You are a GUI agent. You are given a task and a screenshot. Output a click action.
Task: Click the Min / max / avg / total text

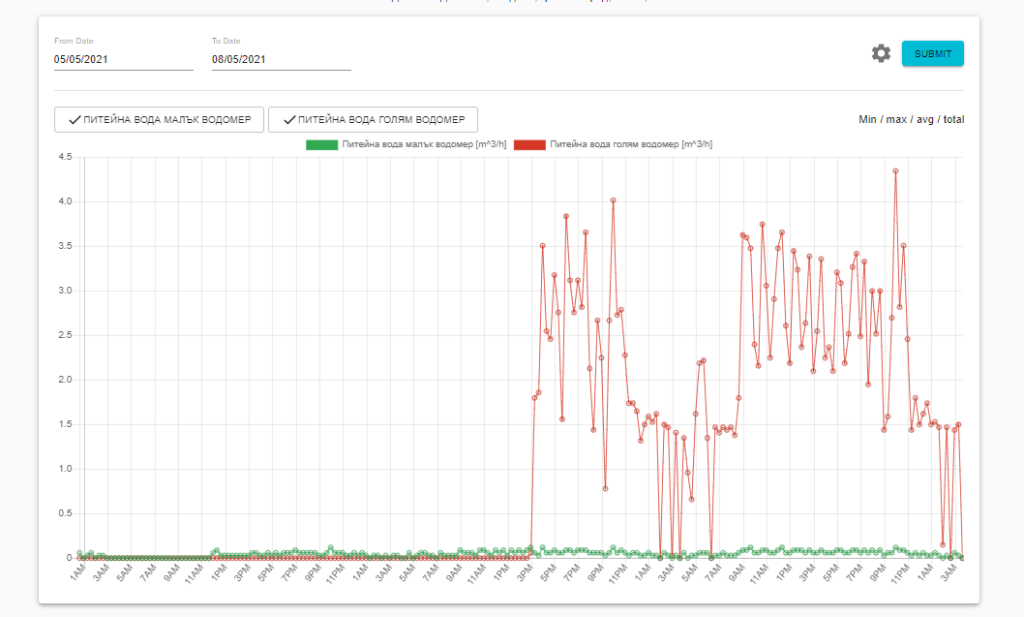pyautogui.click(x=911, y=120)
